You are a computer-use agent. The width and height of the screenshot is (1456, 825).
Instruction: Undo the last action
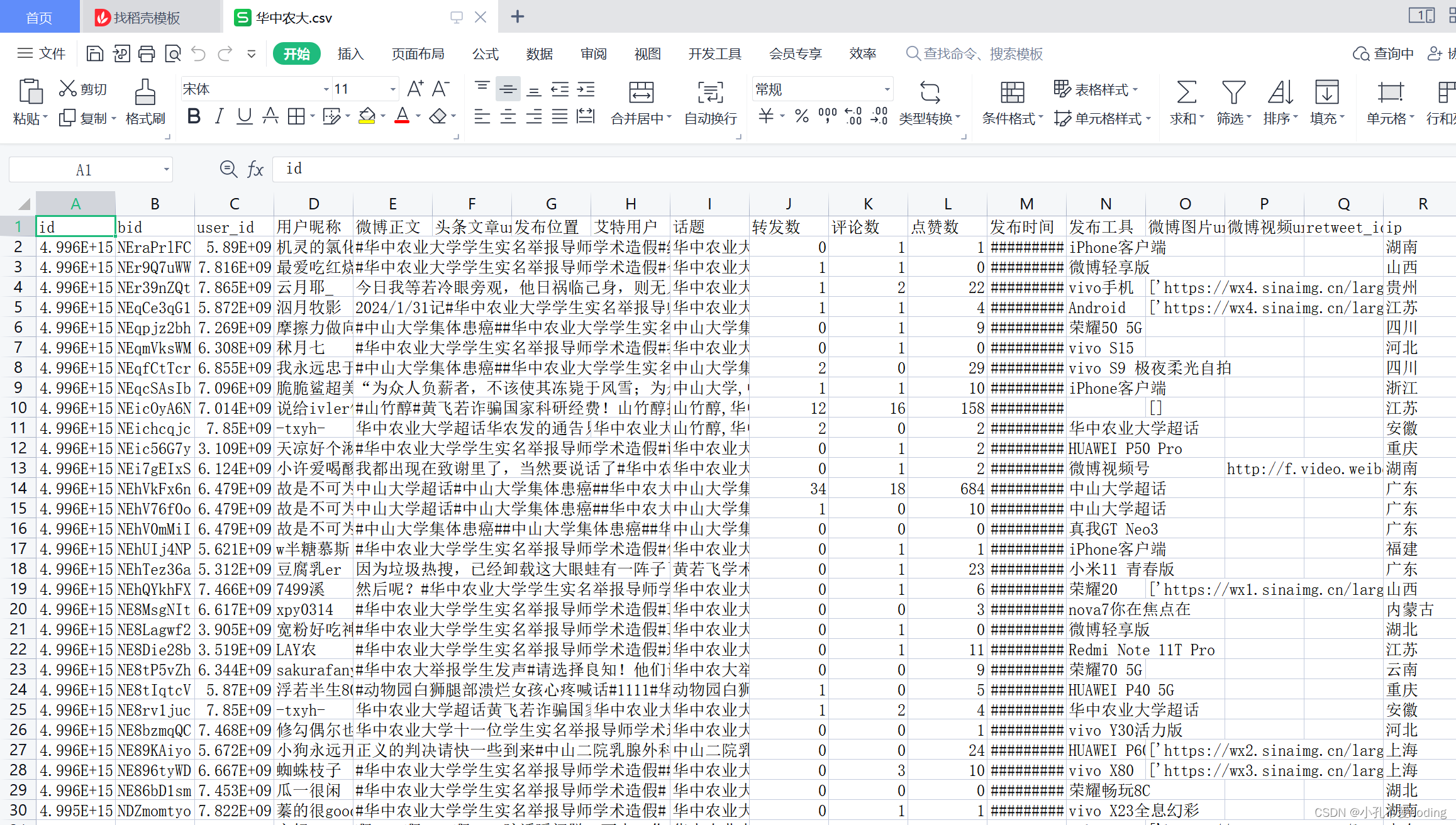pos(199,54)
